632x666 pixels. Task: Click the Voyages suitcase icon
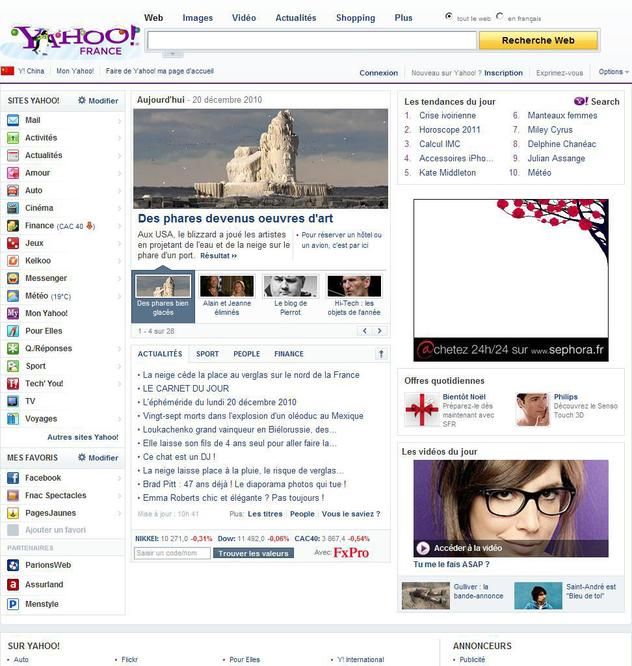[x=13, y=418]
